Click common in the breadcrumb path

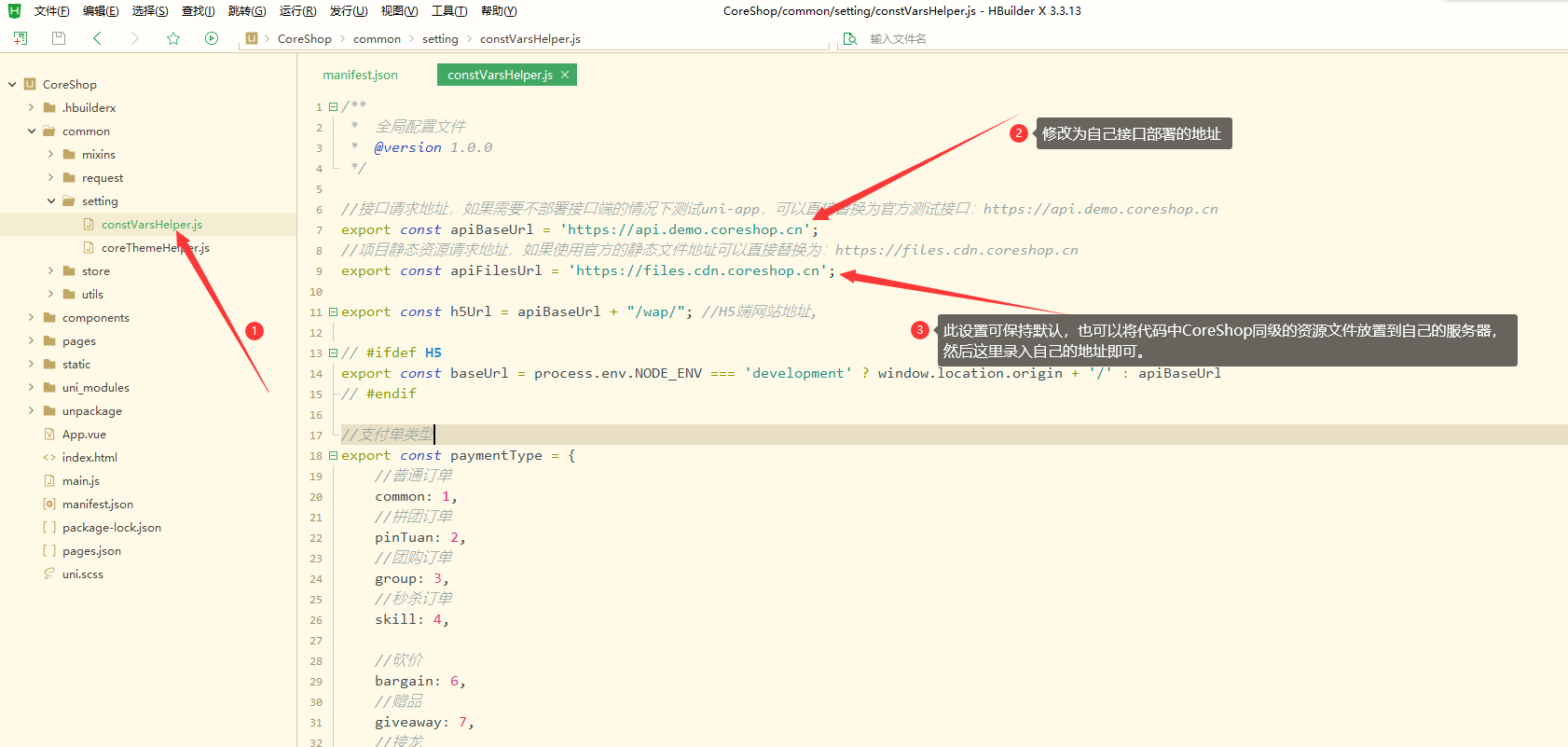click(x=377, y=39)
